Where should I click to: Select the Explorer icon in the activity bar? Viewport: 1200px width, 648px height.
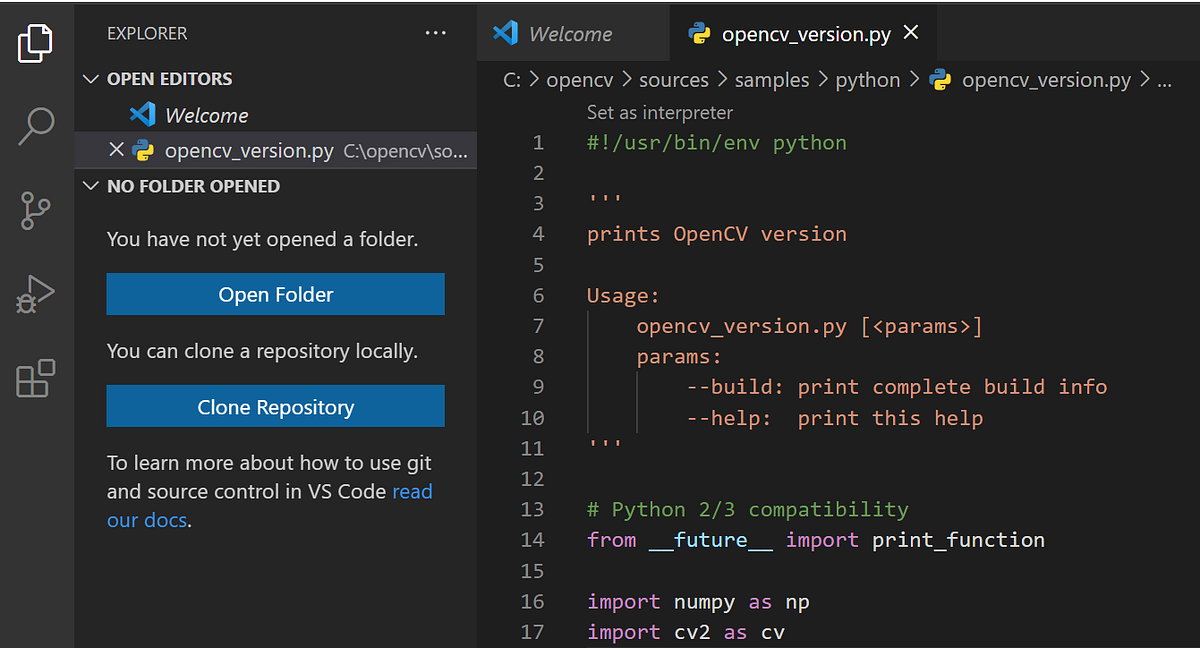click(x=36, y=43)
